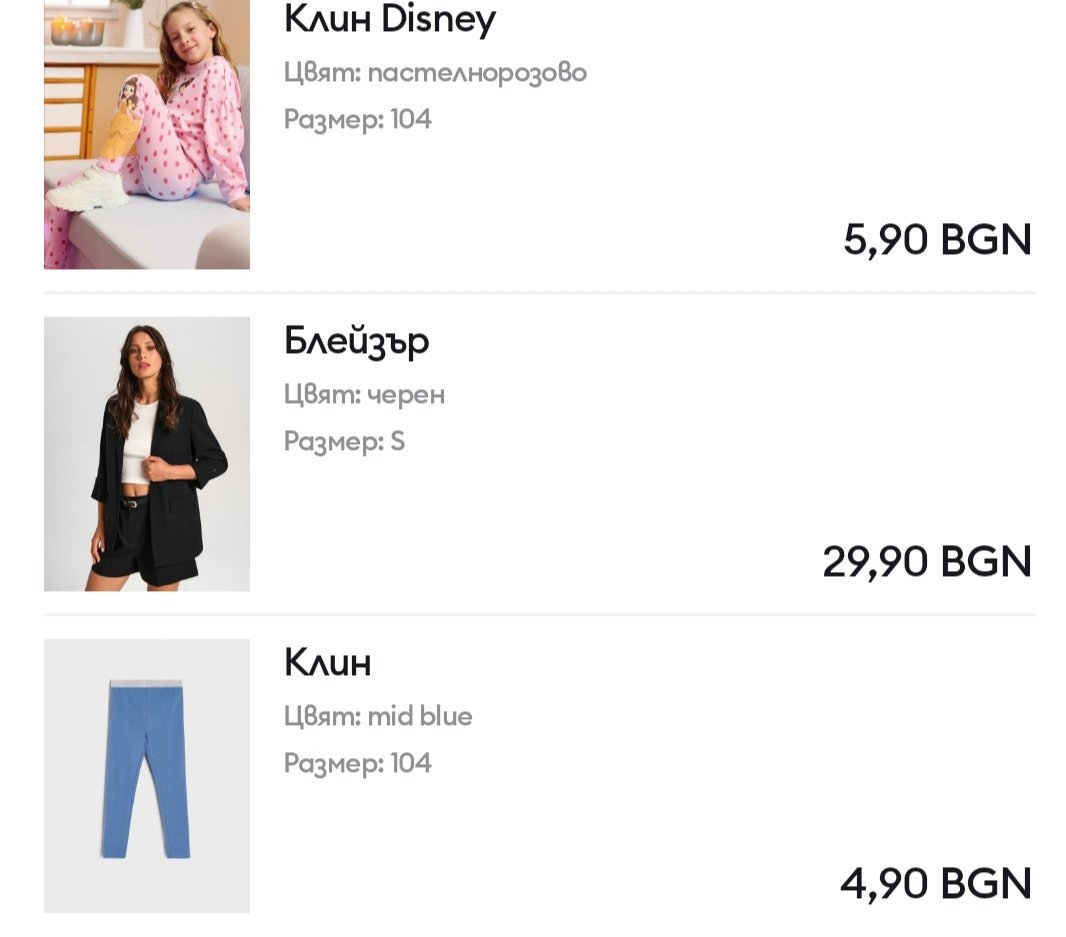The image size is (1066, 937).
Task: Open the pink Disney leggings product photo
Action: pyautogui.click(x=147, y=134)
